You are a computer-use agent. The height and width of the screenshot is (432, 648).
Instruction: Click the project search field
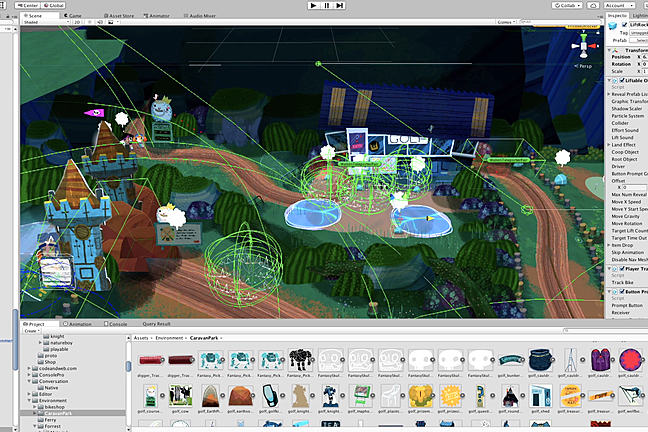pyautogui.click(x=603, y=330)
